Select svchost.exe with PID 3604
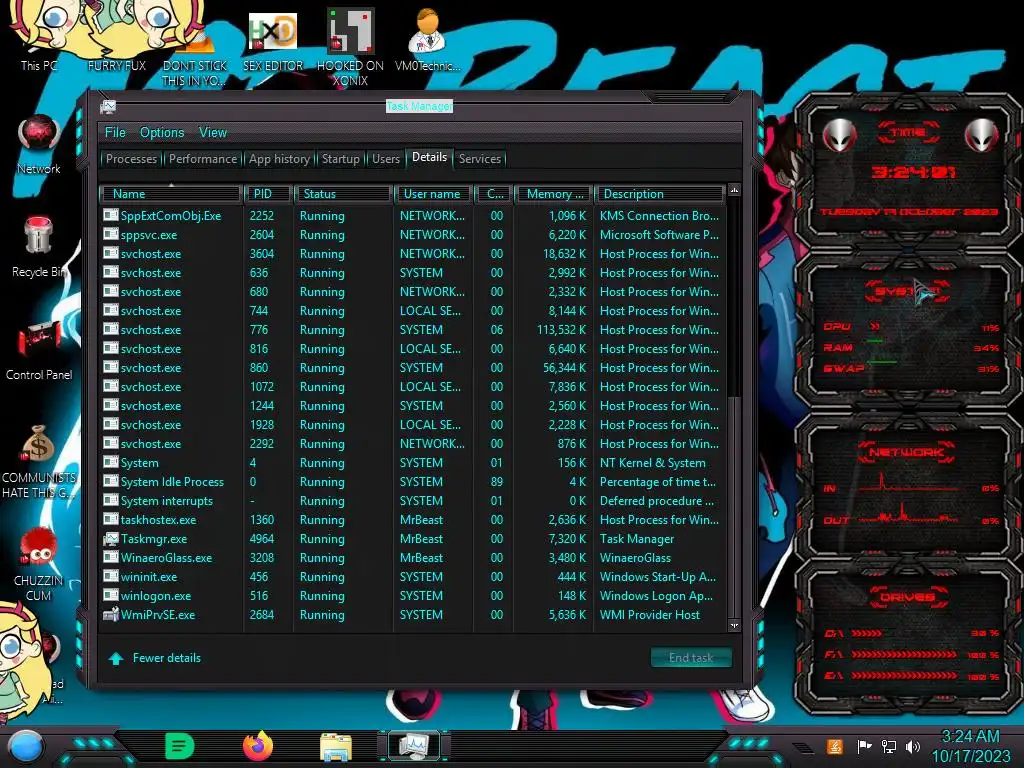Viewport: 1024px width, 768px height. (411, 253)
